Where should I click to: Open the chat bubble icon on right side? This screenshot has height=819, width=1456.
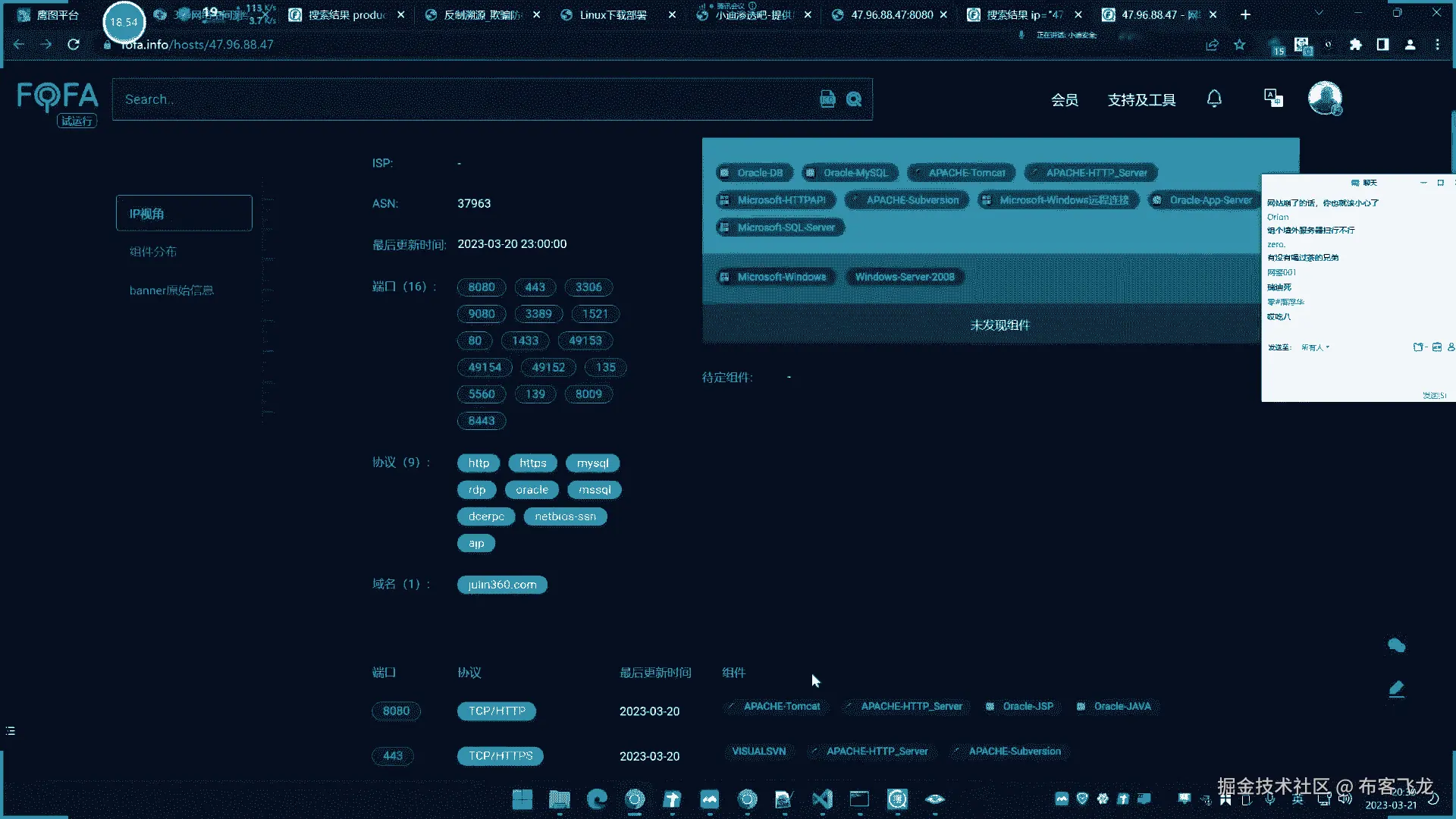point(1396,645)
